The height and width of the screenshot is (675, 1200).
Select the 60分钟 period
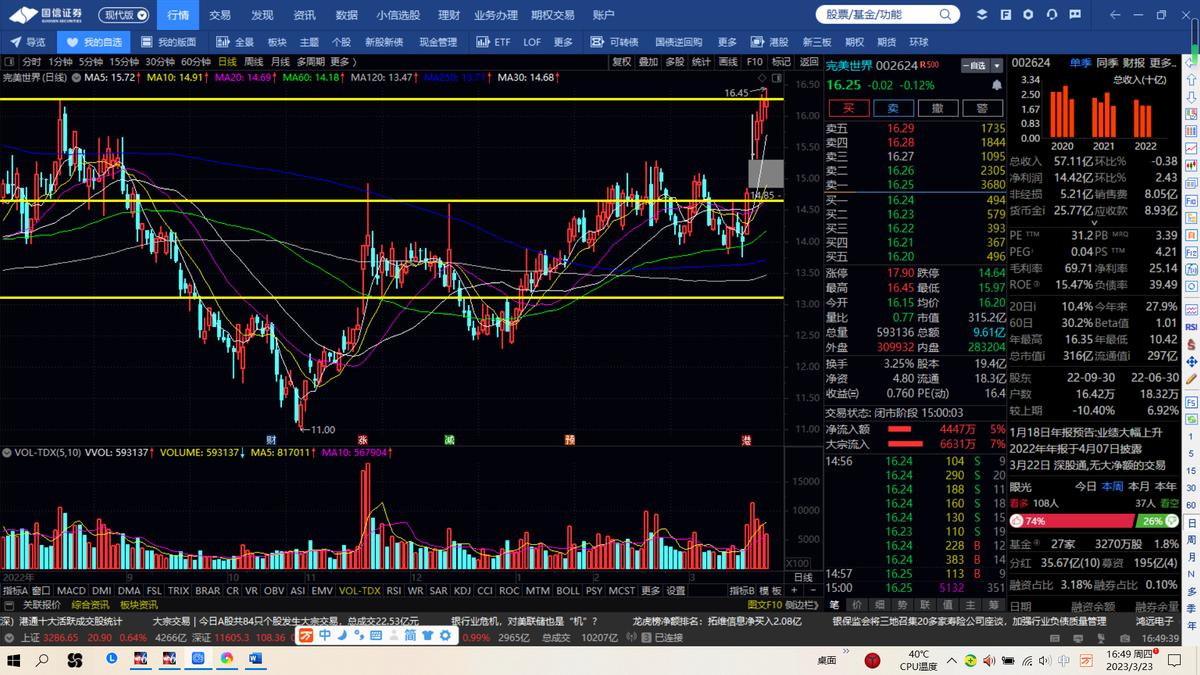(195, 62)
